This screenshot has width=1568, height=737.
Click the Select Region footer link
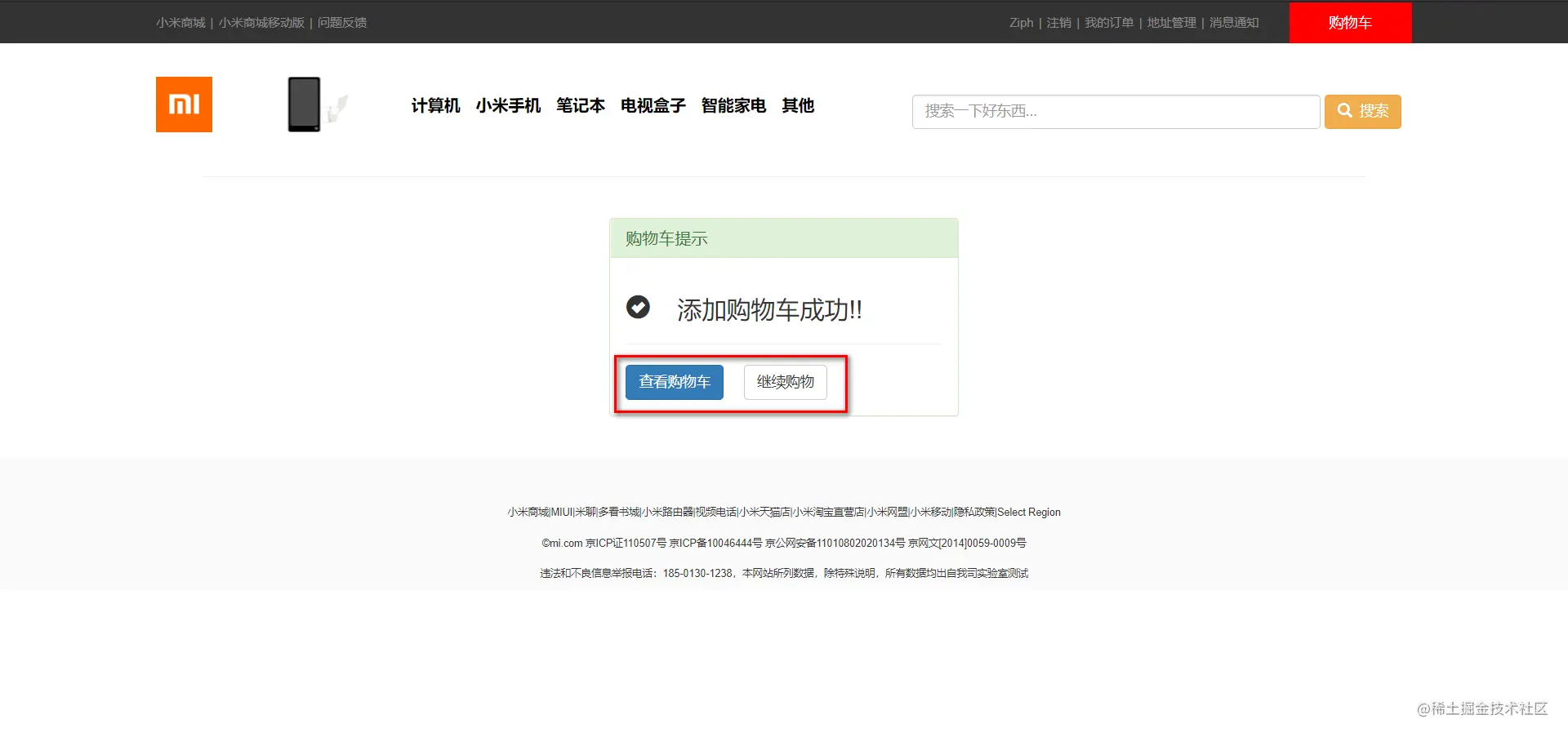coord(1029,513)
